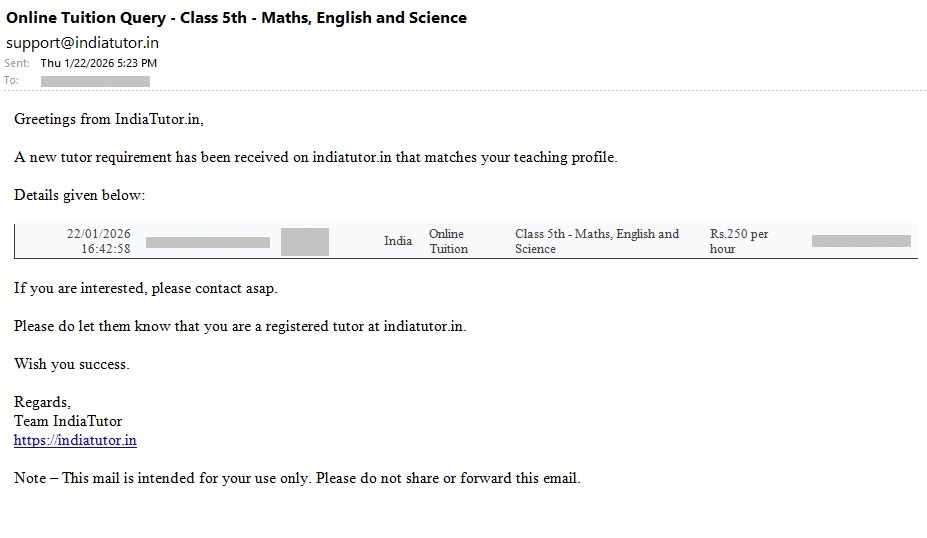Click the small gray redacted box in table

point(304,242)
